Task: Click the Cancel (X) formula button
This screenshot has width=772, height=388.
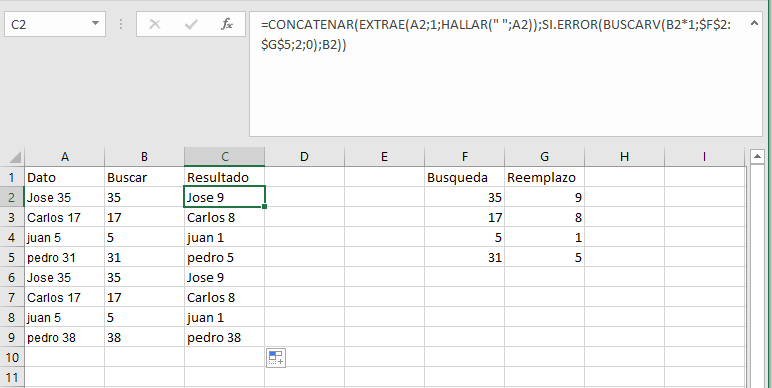Action: pos(155,24)
